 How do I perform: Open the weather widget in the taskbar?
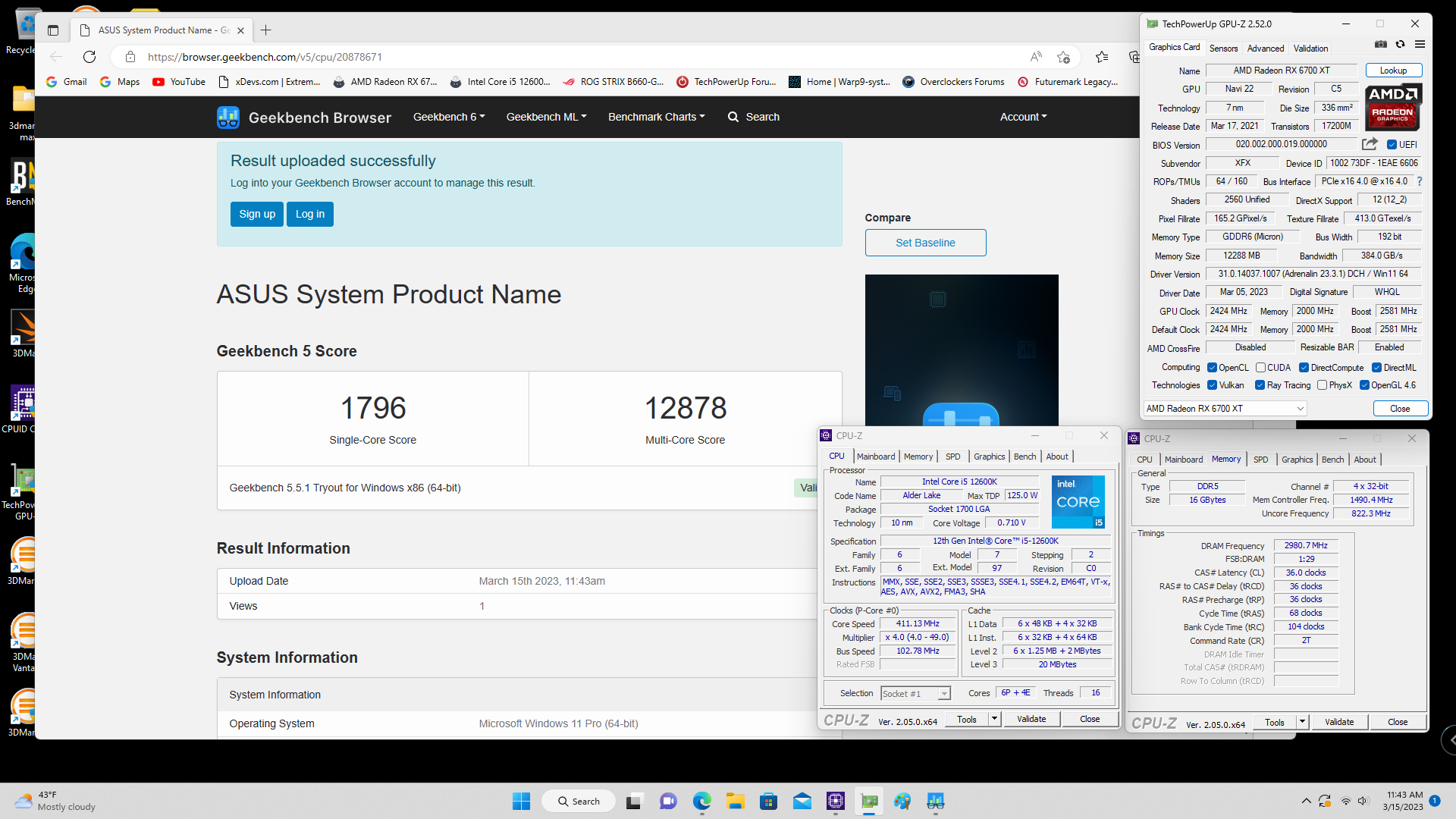pyautogui.click(x=57, y=801)
